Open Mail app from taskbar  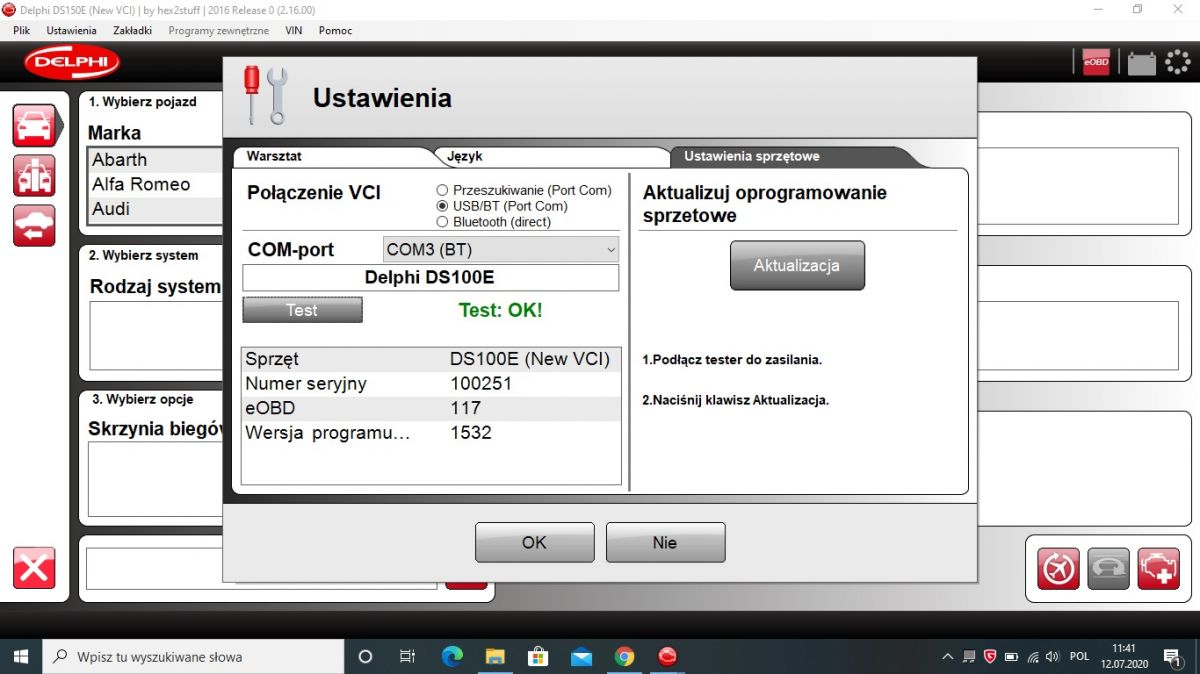point(581,656)
